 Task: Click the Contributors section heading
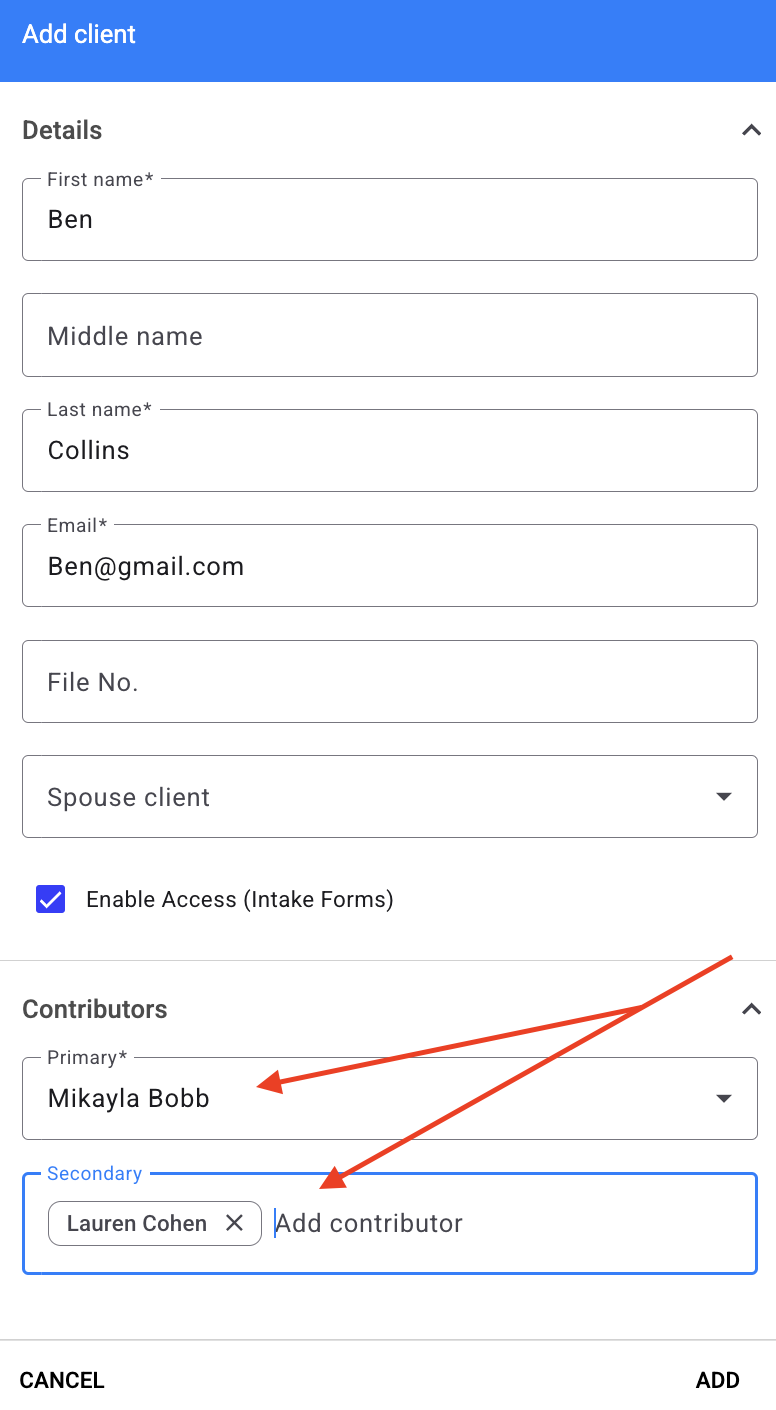tap(95, 1009)
